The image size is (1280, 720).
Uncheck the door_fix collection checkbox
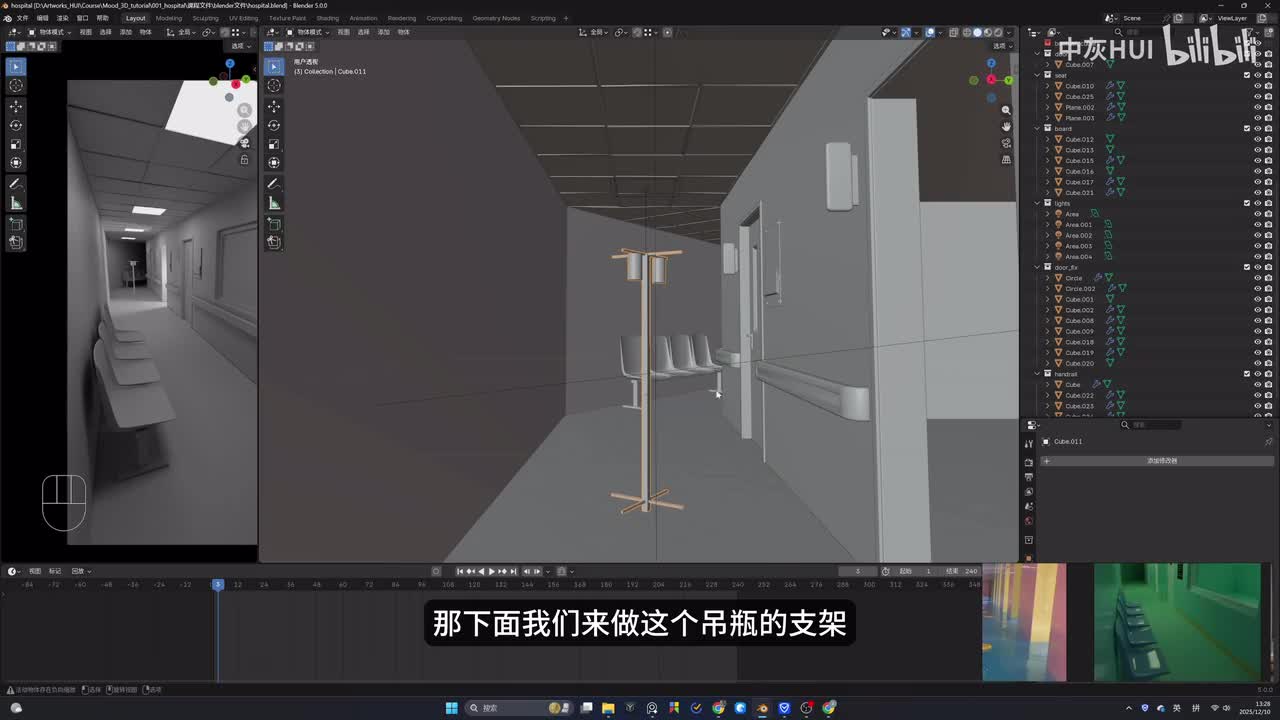pyautogui.click(x=1247, y=267)
